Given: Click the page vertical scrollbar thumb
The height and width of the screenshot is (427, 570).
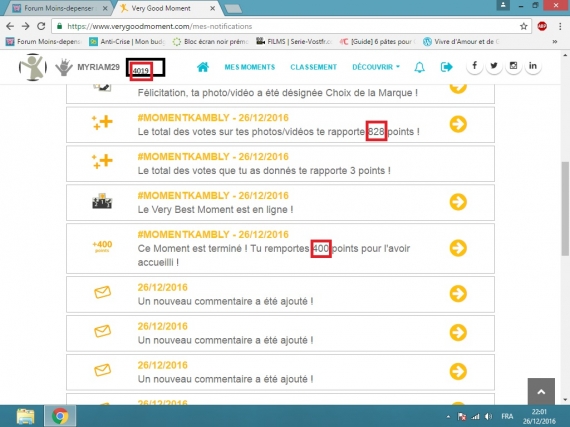Looking at the screenshot, I should [x=565, y=208].
